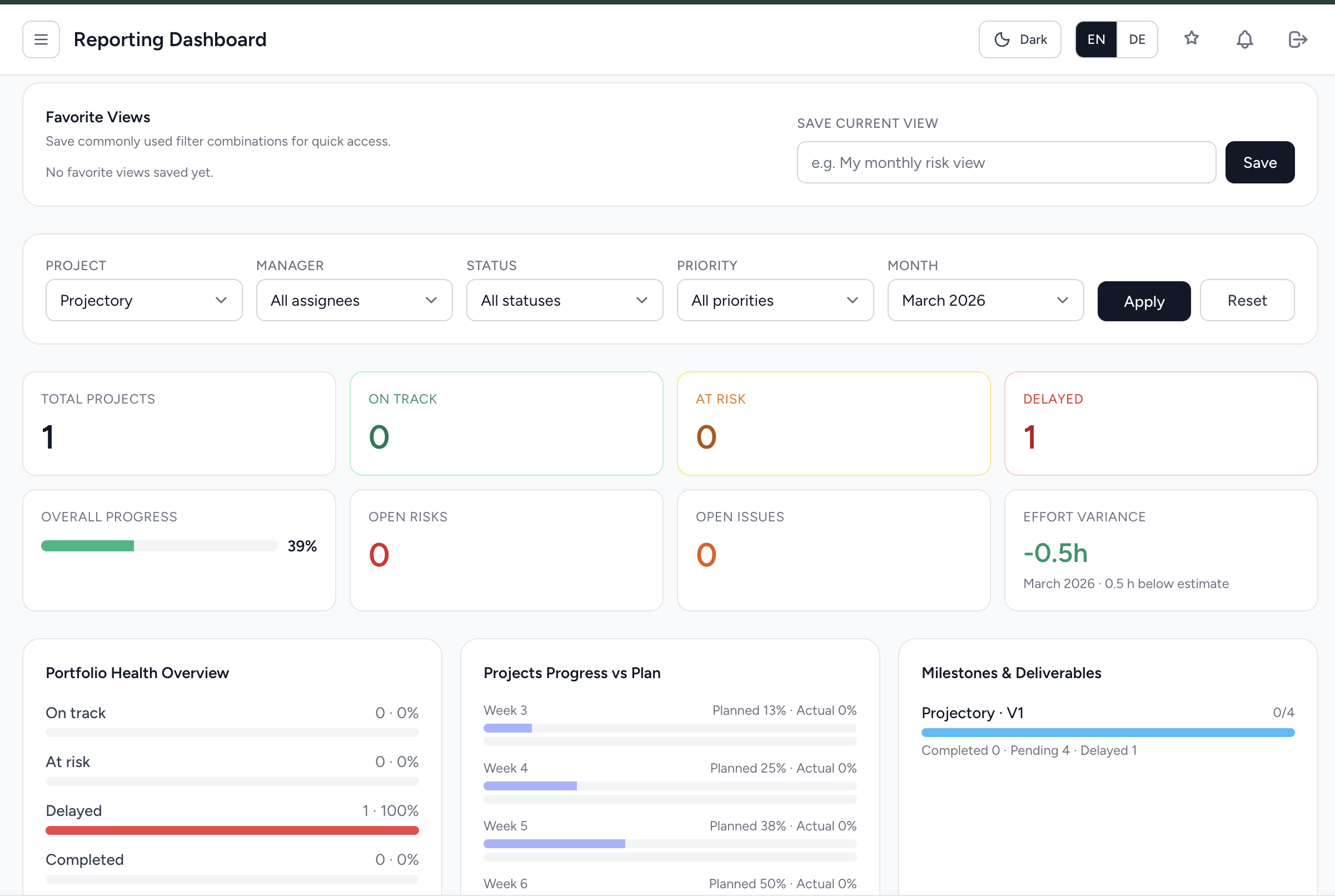Click the Week 3 planned progress bar
This screenshot has height=896, width=1335.
click(670, 728)
